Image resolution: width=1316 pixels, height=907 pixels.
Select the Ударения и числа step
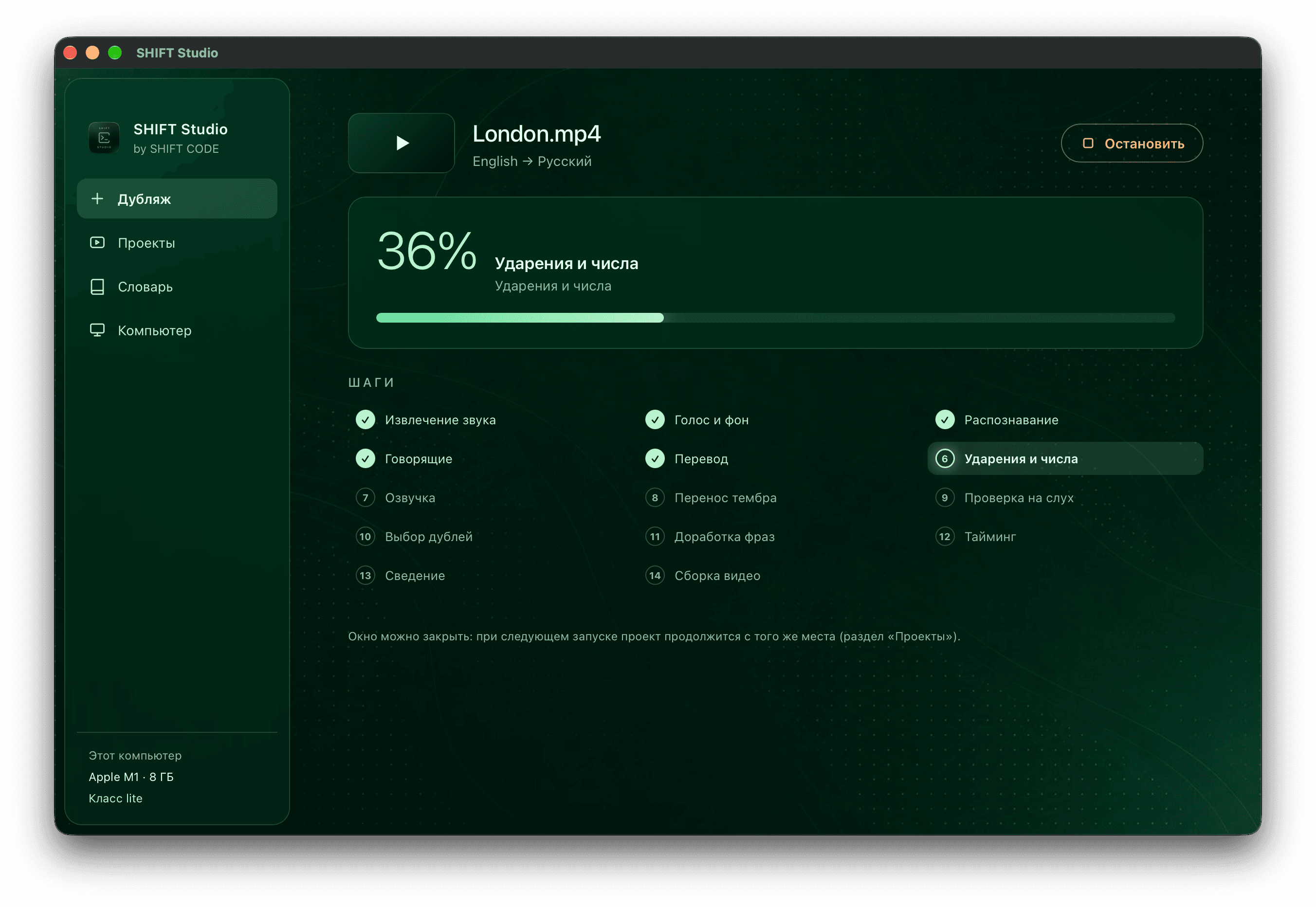(1065, 459)
